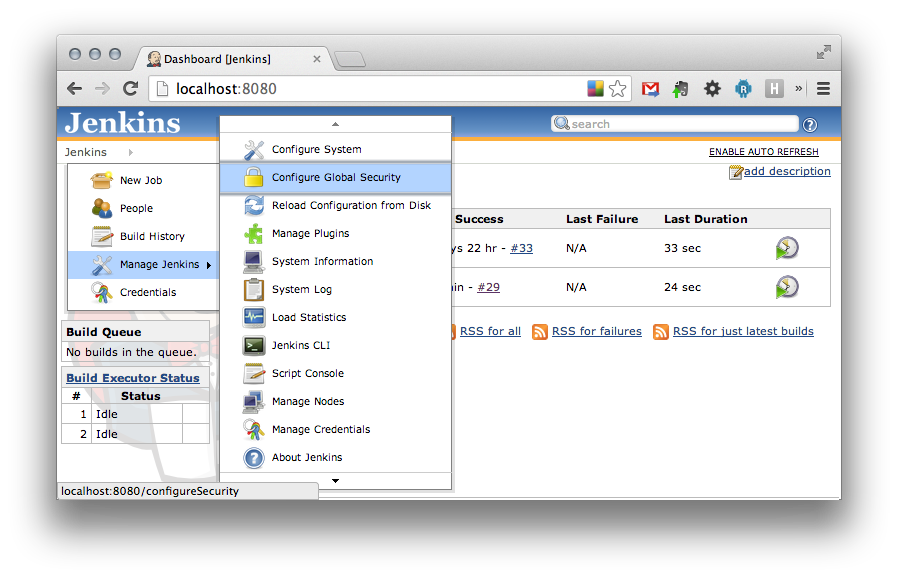Open build #29 link

tap(488, 287)
